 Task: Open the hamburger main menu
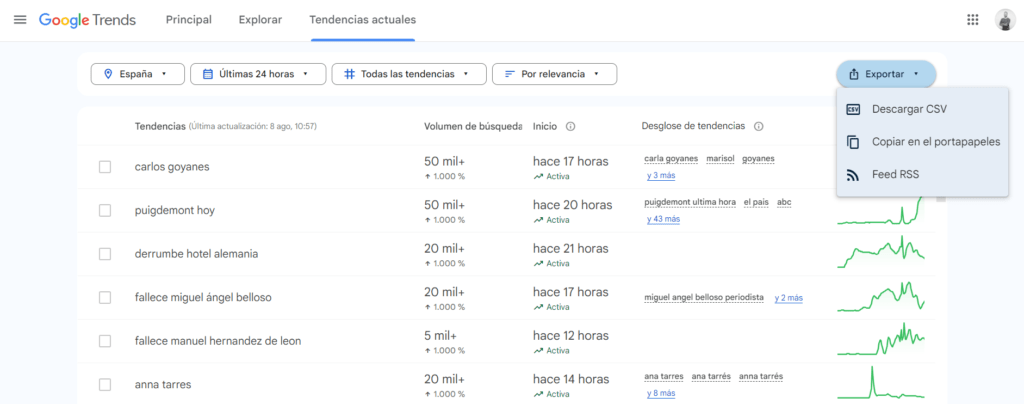pos(20,20)
